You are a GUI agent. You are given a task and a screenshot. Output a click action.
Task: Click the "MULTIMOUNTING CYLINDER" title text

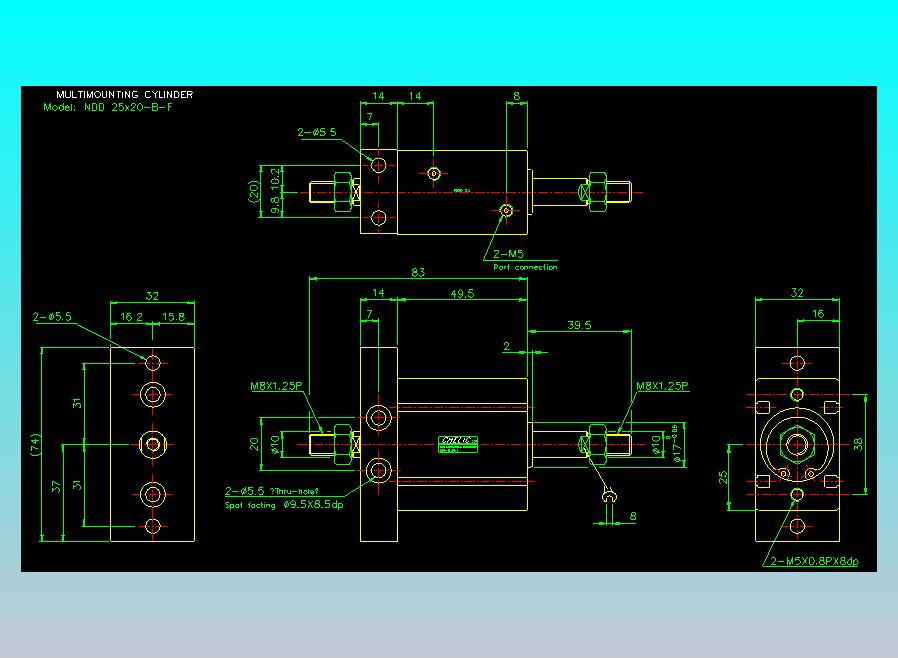[x=124, y=94]
